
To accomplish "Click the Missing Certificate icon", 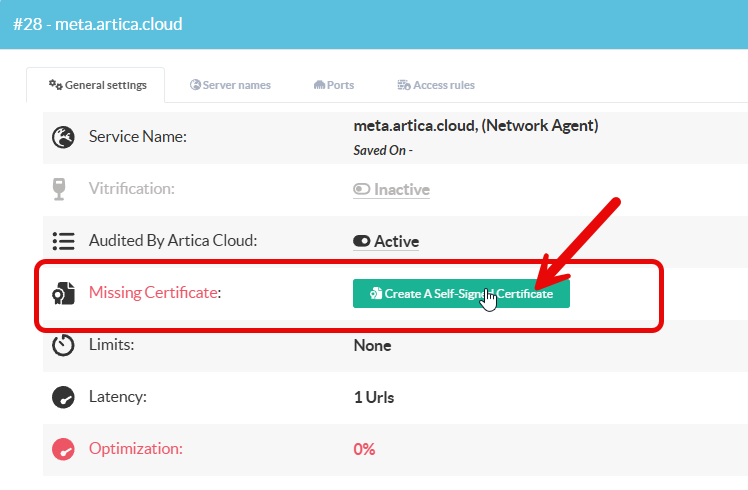I will pos(63,293).
